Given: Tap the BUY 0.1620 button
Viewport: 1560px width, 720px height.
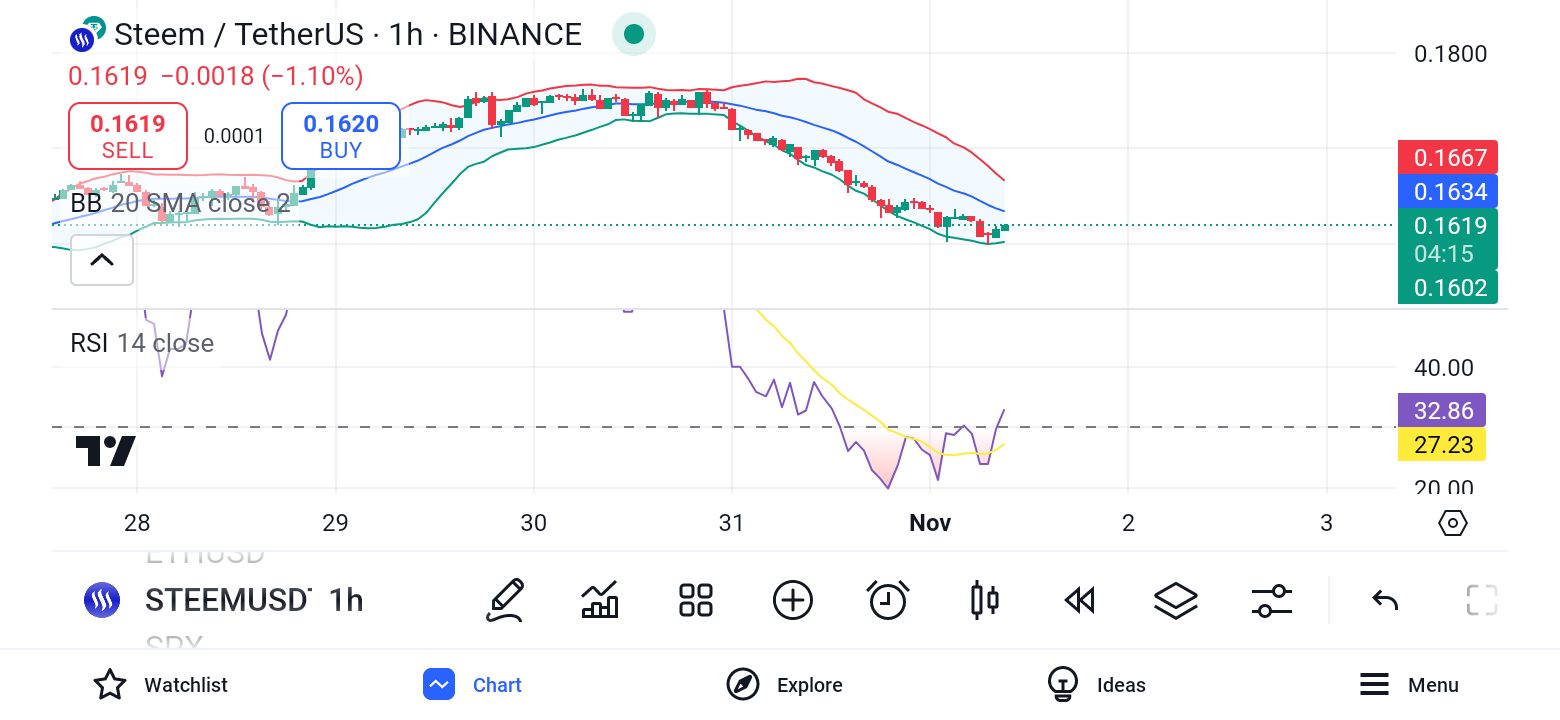Looking at the screenshot, I should tap(341, 136).
